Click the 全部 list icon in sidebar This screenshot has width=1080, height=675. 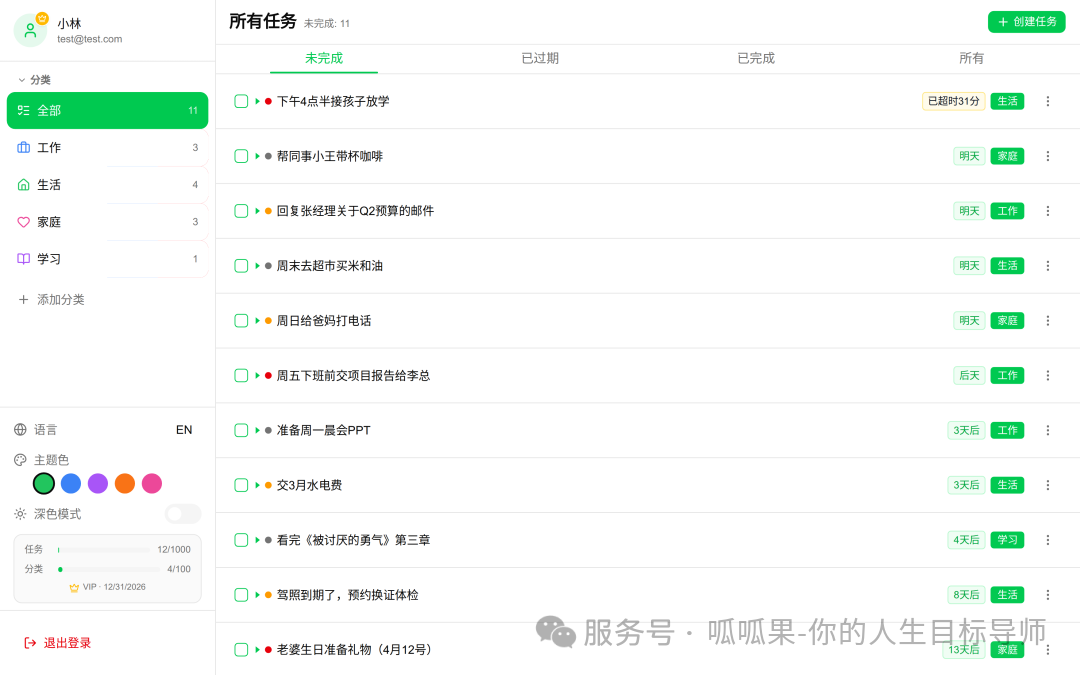tap(22, 110)
